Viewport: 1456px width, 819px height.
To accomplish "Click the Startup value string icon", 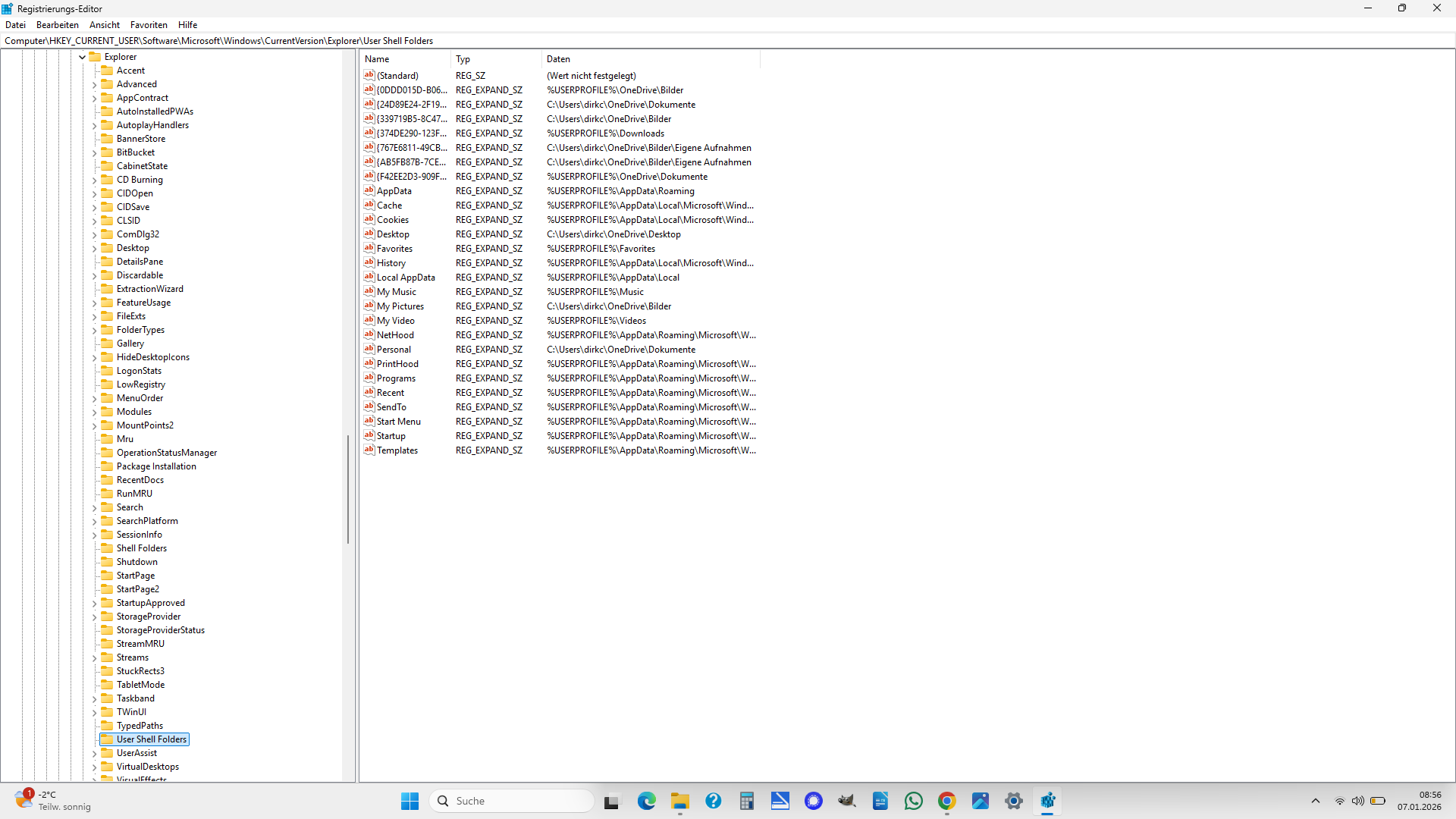I will pos(369,435).
